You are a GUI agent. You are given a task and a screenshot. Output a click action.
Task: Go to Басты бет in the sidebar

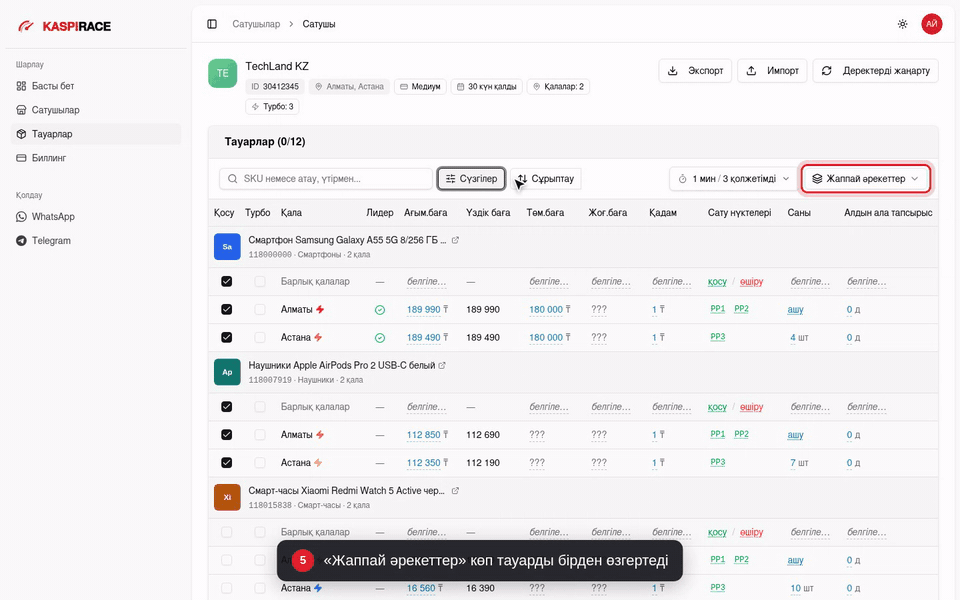click(x=96, y=86)
